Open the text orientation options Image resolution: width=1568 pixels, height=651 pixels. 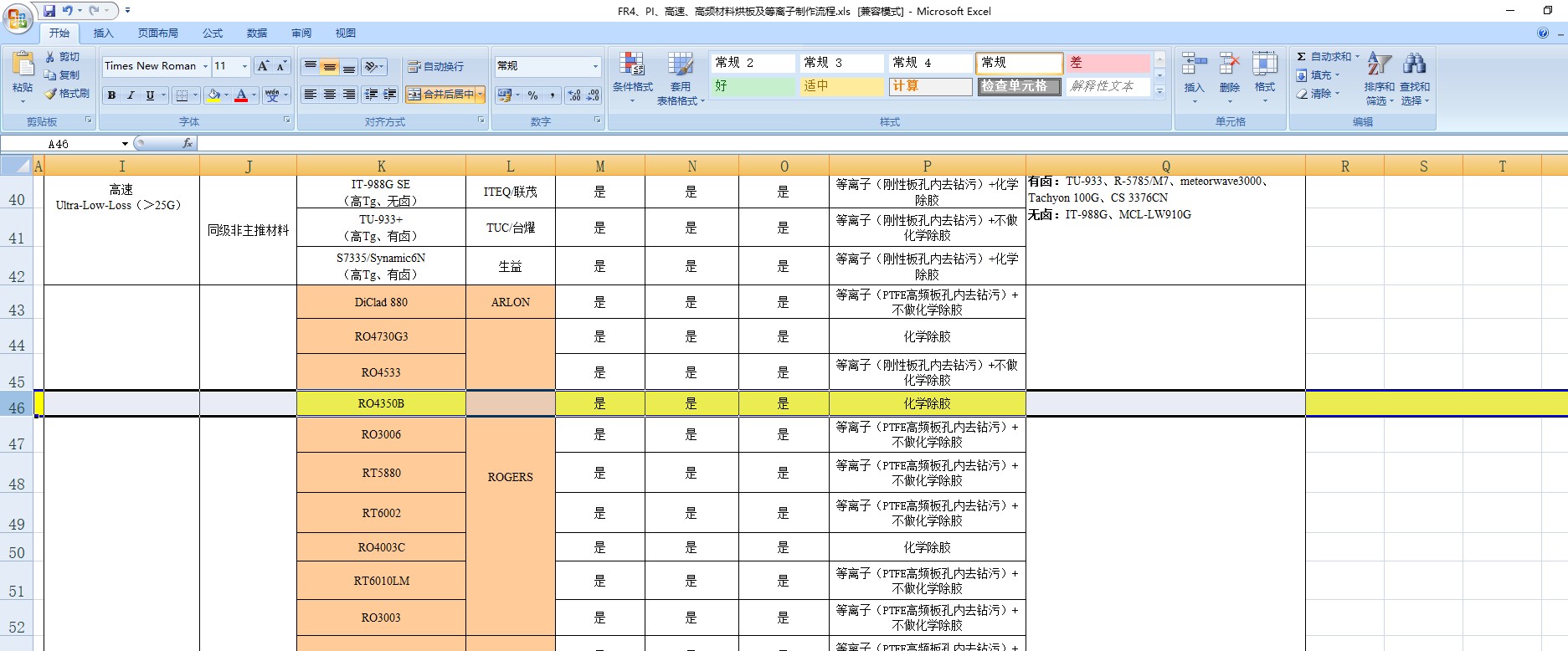click(x=374, y=66)
